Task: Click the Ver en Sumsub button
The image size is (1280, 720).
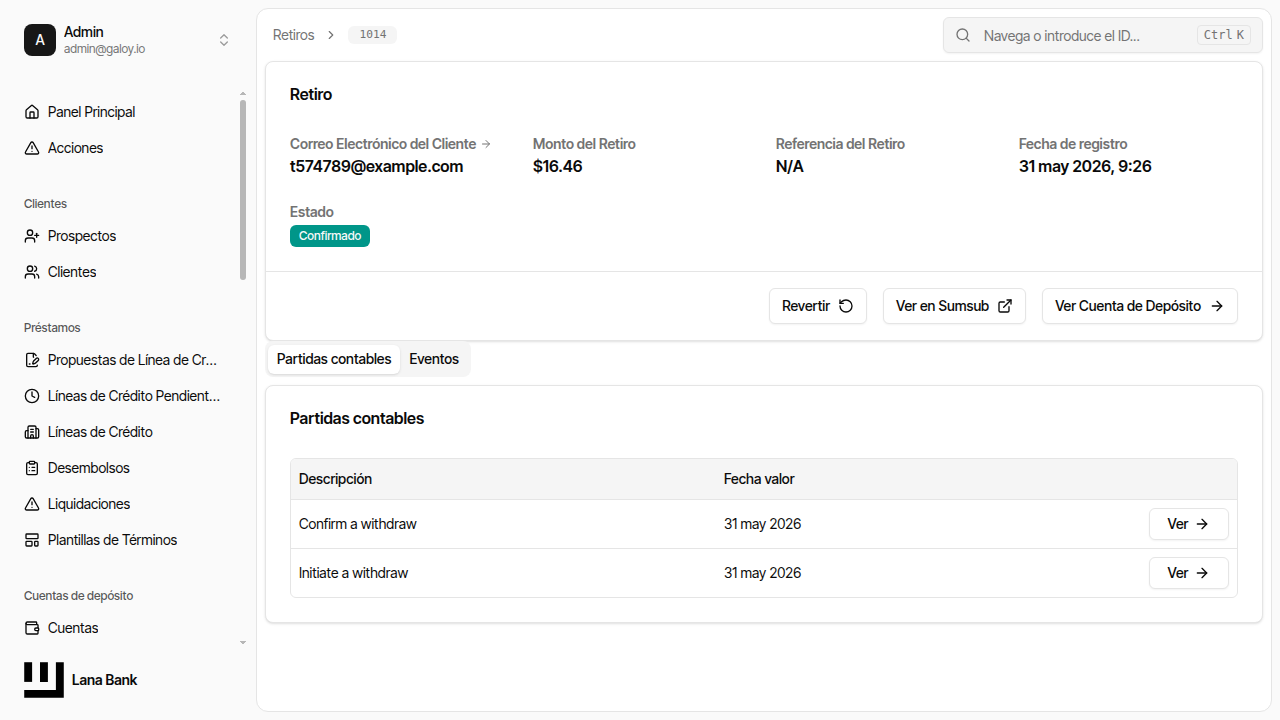Action: click(954, 306)
